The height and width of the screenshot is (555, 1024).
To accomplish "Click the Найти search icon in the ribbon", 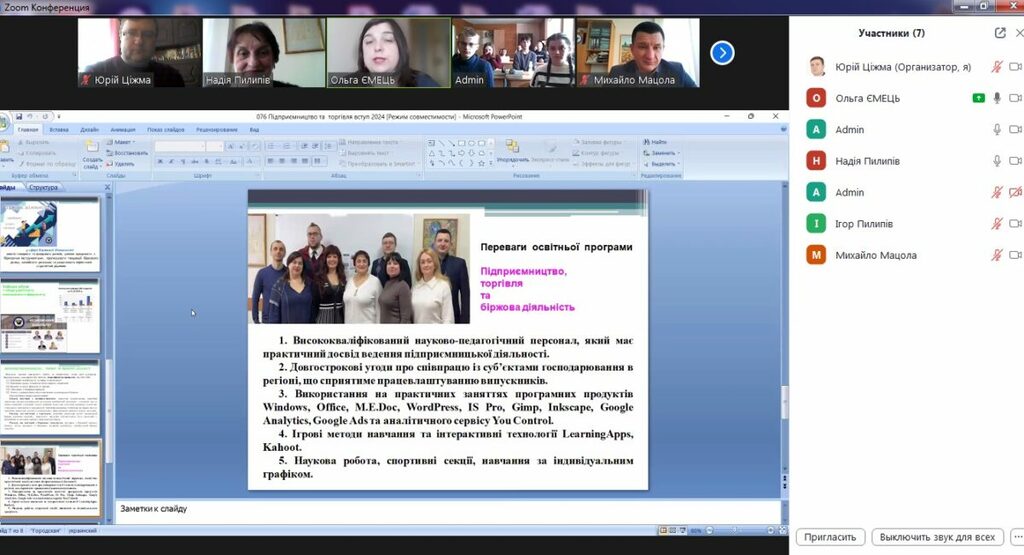I will 657,142.
